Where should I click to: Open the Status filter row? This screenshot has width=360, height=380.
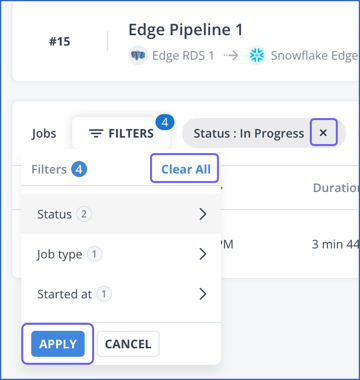pos(121,214)
